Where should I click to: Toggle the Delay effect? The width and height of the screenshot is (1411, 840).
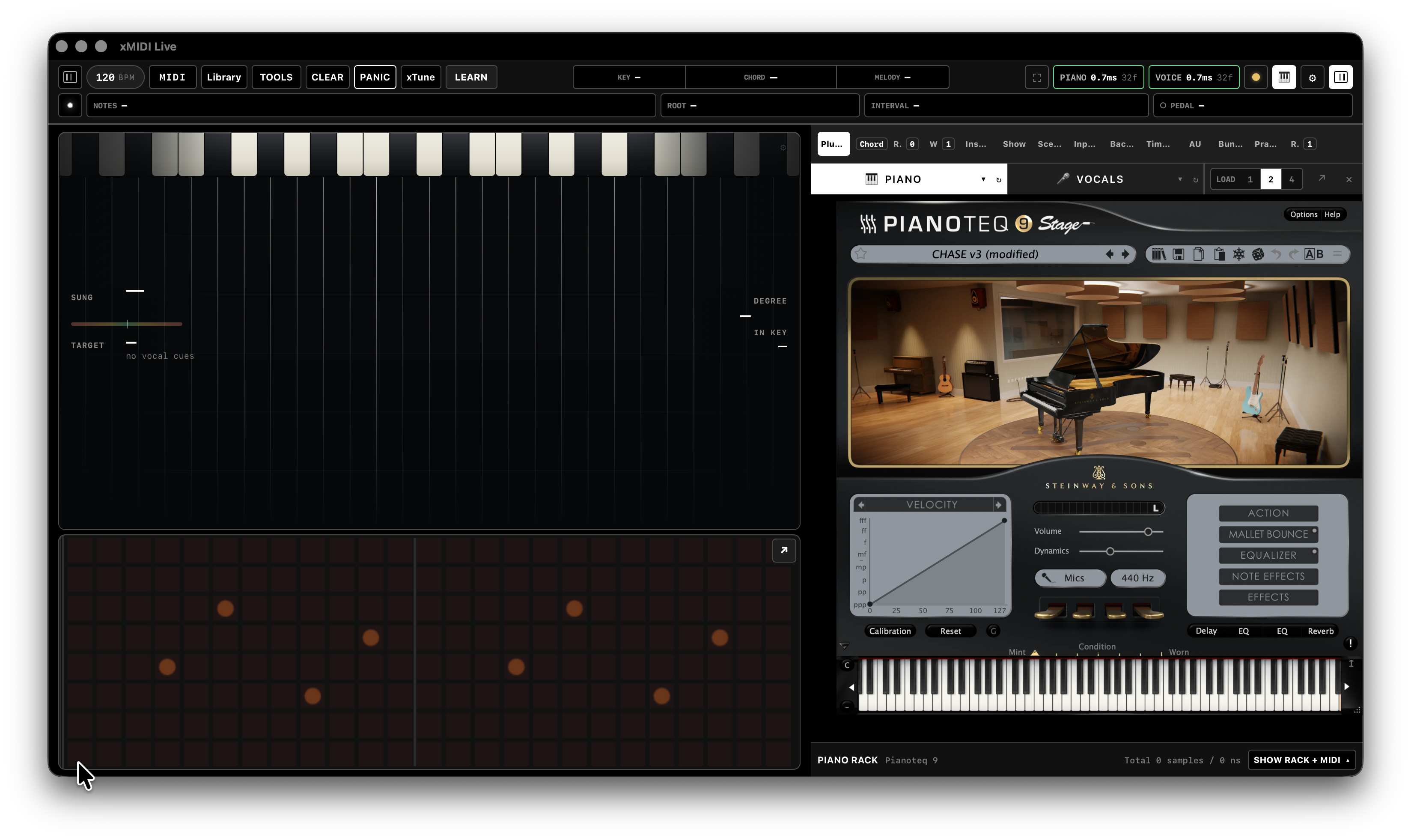pos(1206,631)
